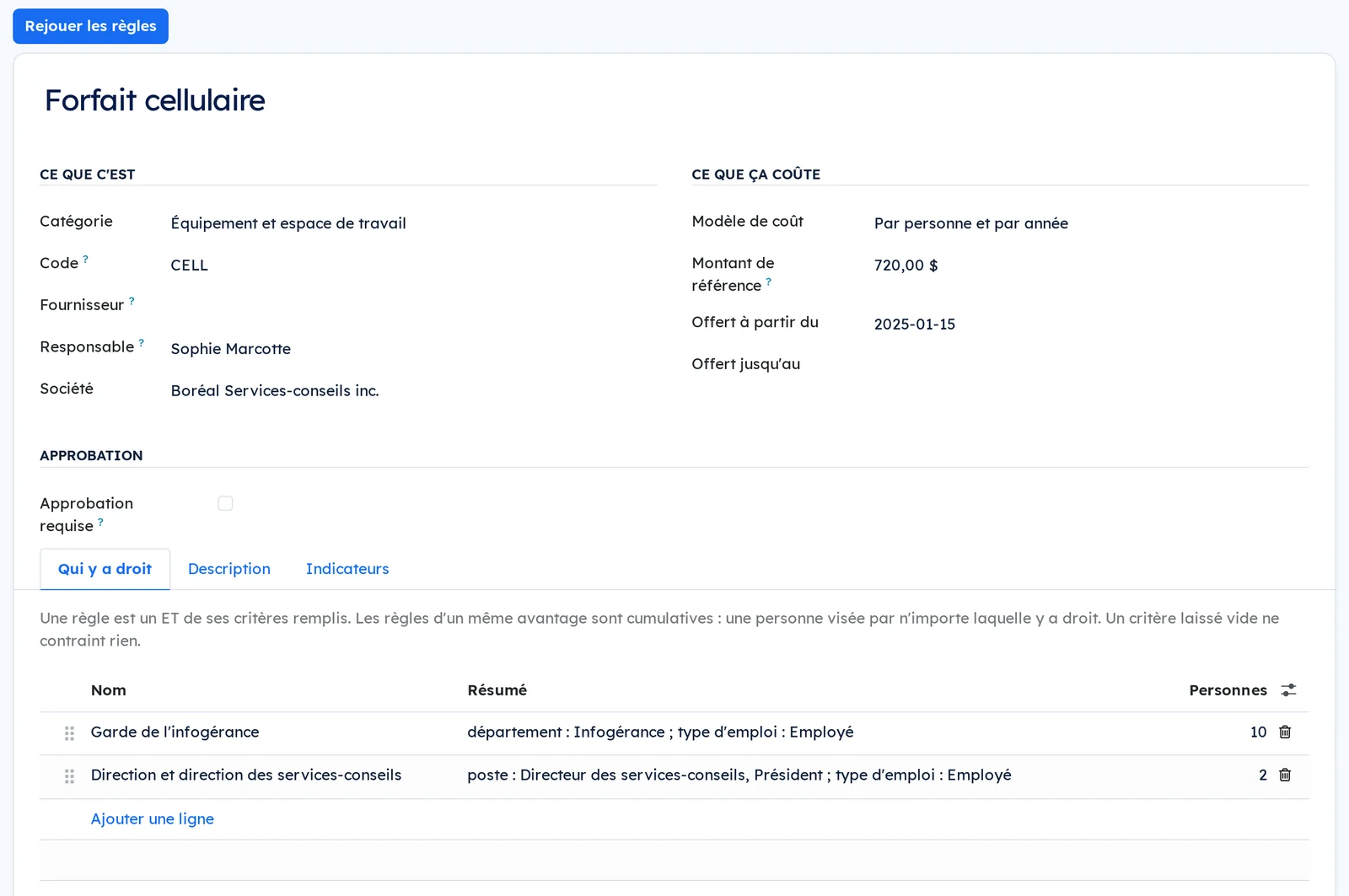The width and height of the screenshot is (1349, 896).
Task: Click the summary 'département : Infogérance ; type d'emploi : Employé'
Action: 660,732
